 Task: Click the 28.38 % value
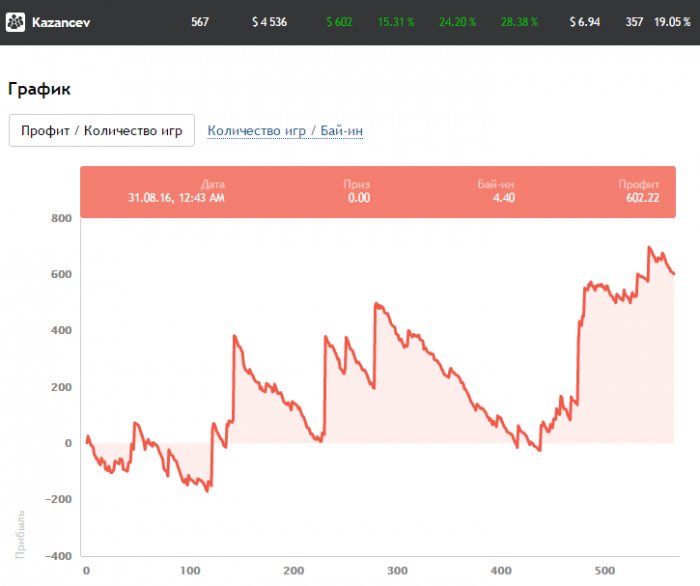coord(519,22)
